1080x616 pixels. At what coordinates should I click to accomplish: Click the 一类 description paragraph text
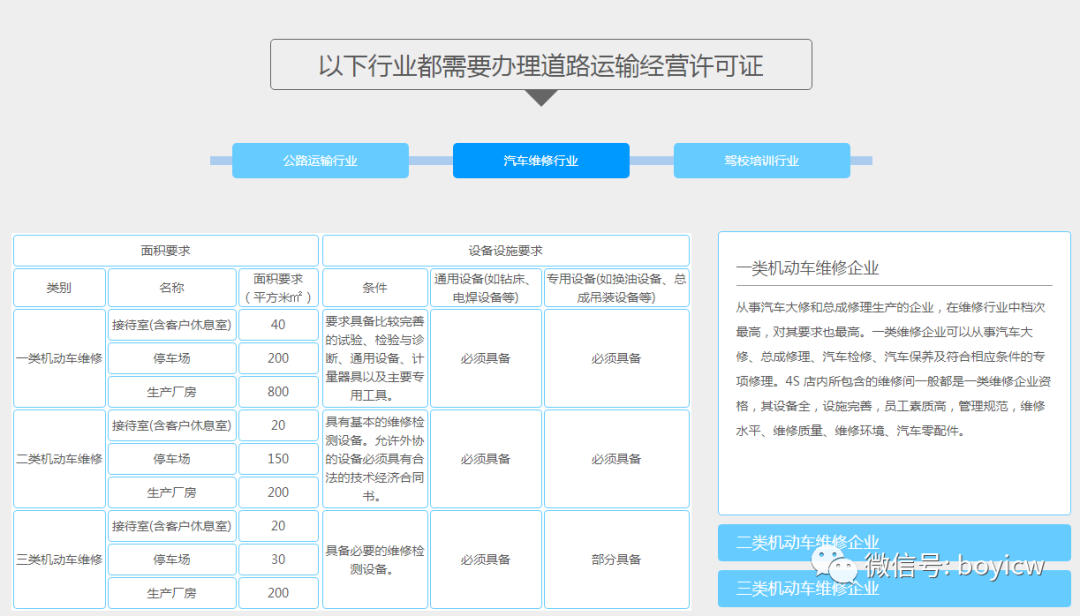tap(893, 369)
